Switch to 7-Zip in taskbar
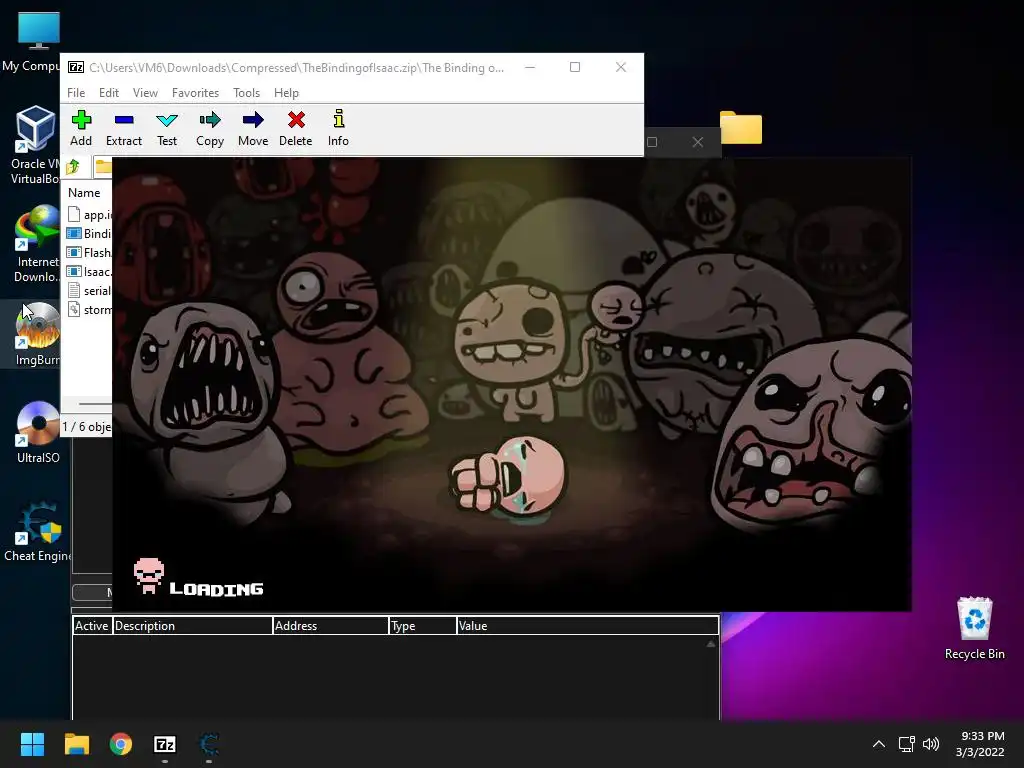 [165, 744]
